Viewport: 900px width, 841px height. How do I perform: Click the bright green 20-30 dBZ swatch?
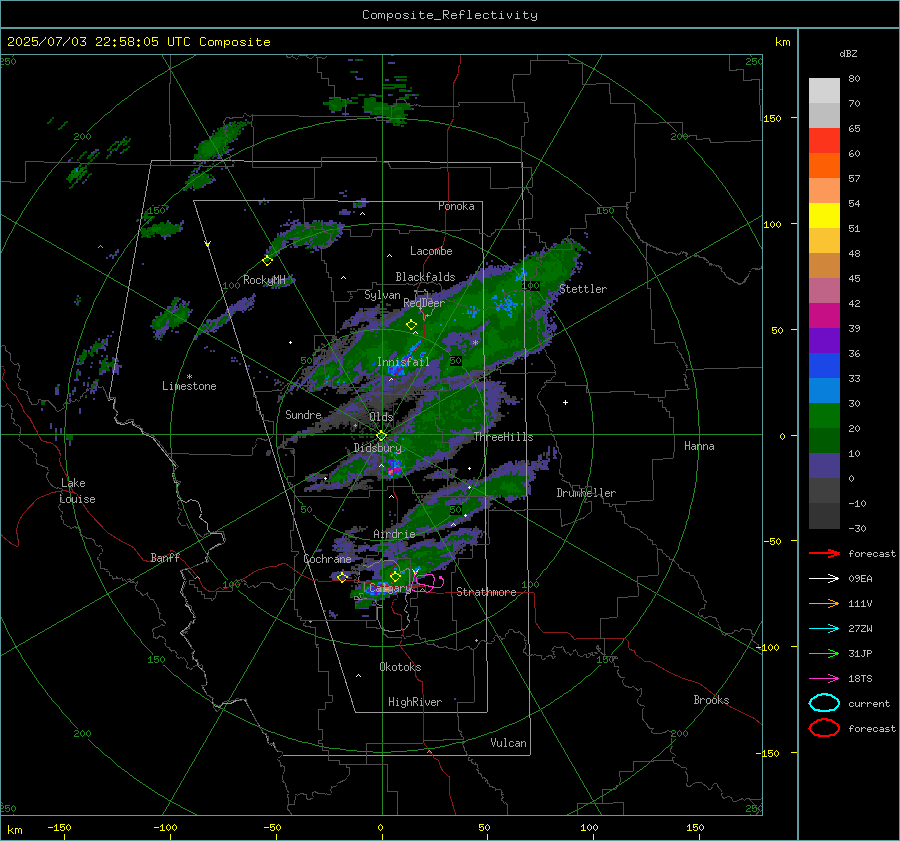click(824, 416)
